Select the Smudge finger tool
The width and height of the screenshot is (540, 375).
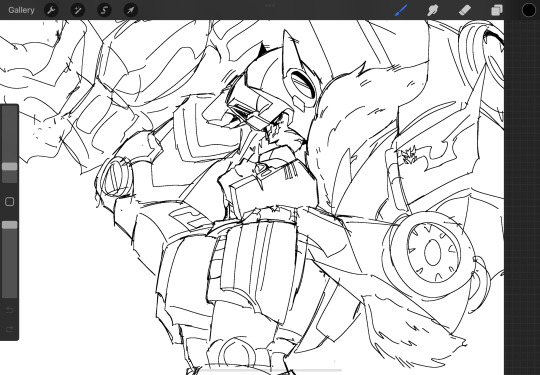click(433, 10)
